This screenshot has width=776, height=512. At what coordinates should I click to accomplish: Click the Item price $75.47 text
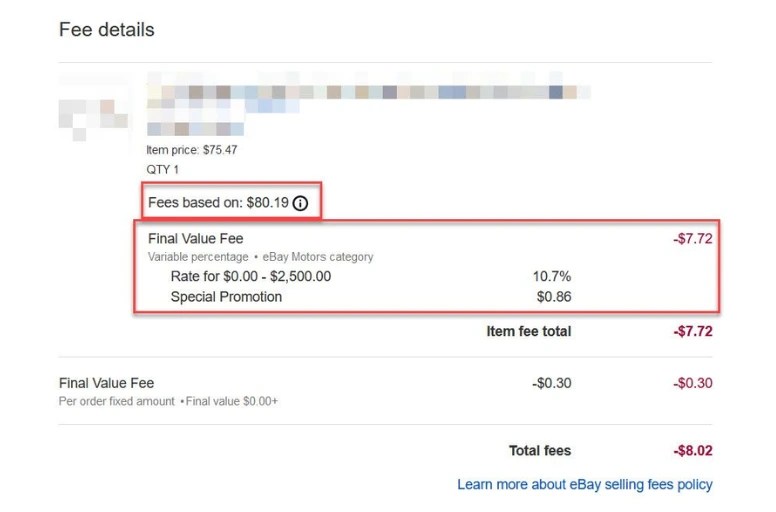(x=192, y=150)
